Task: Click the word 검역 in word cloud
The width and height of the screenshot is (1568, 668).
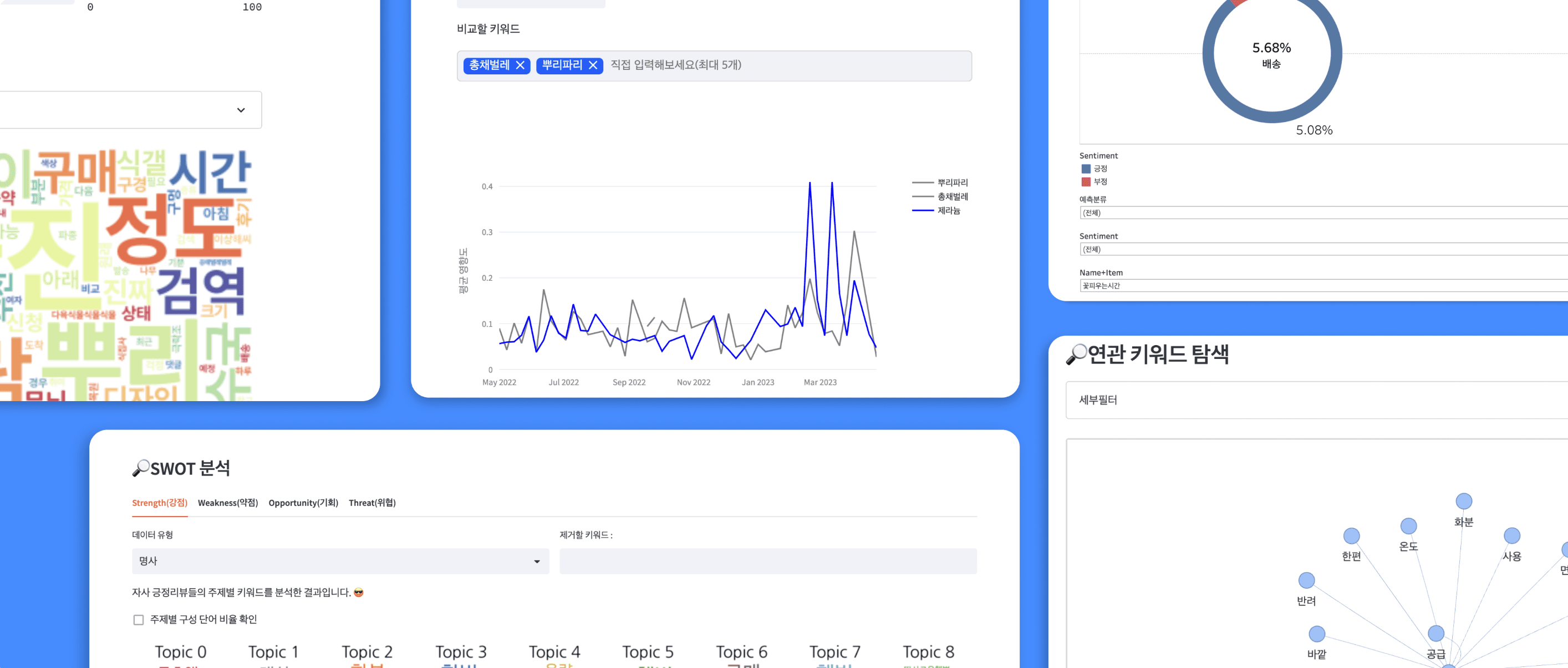Action: (x=201, y=291)
